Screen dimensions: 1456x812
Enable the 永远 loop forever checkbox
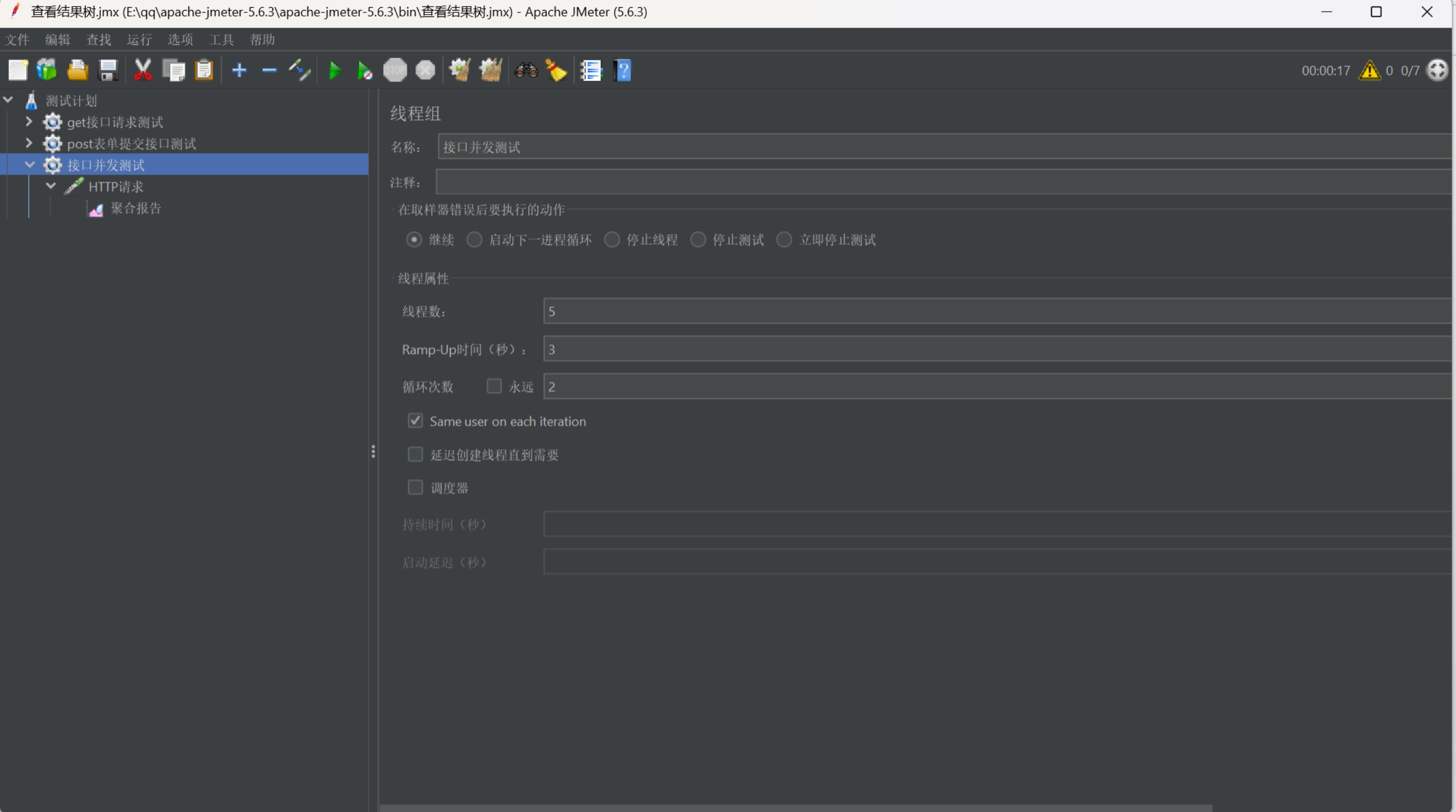[494, 386]
